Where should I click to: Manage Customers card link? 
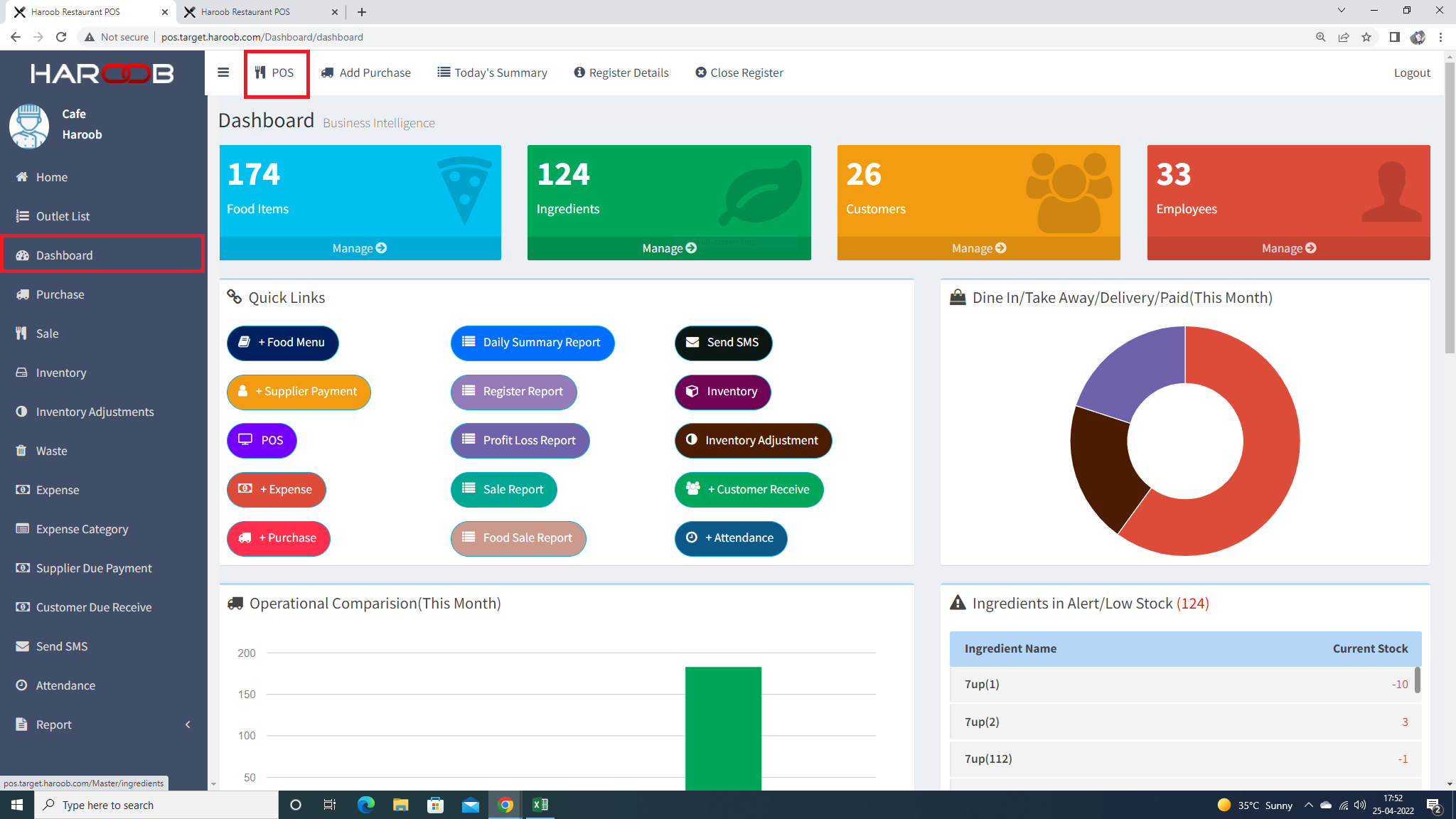pos(979,248)
